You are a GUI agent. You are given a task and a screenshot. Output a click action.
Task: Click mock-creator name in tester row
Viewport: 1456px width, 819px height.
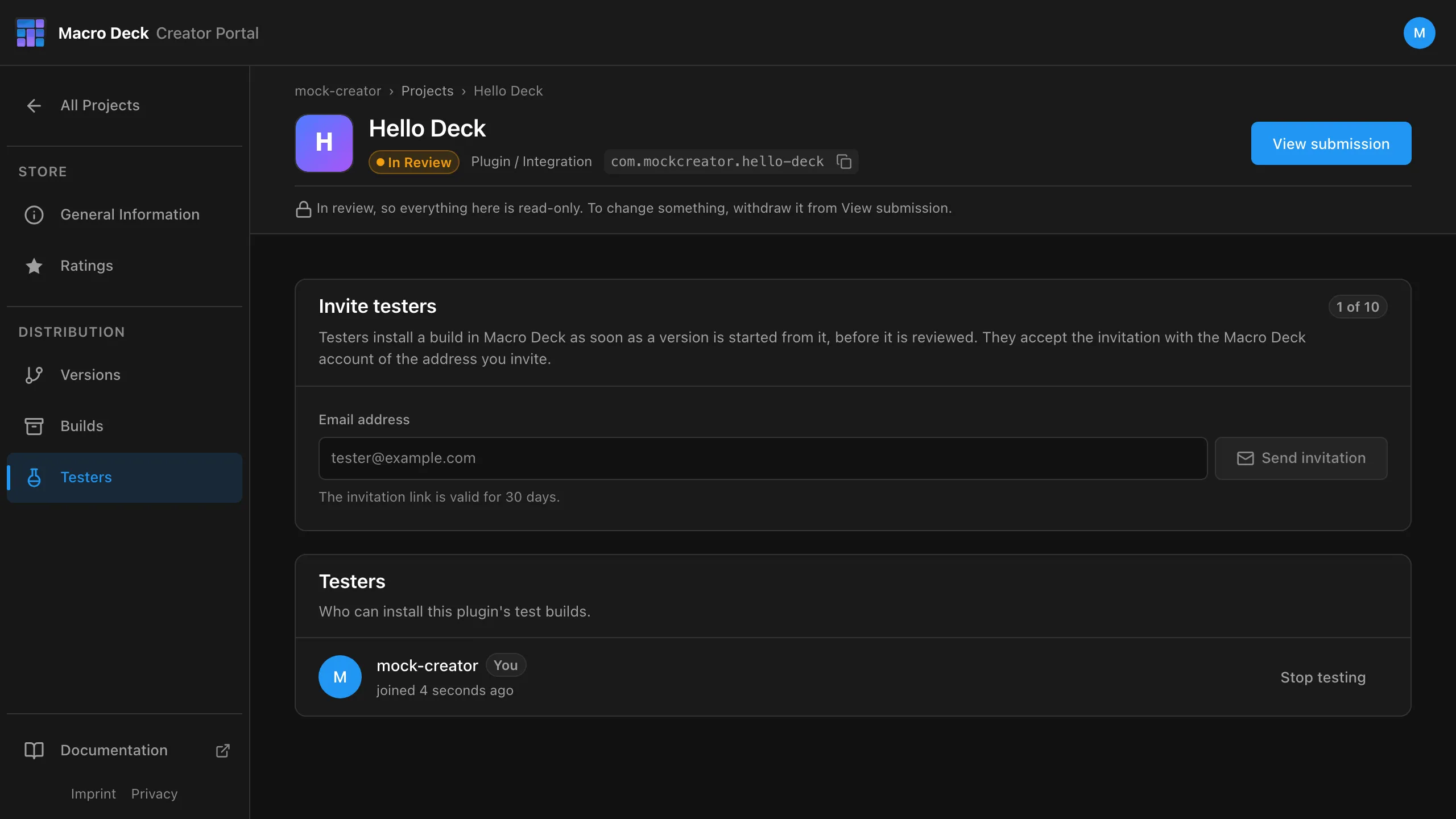point(427,665)
